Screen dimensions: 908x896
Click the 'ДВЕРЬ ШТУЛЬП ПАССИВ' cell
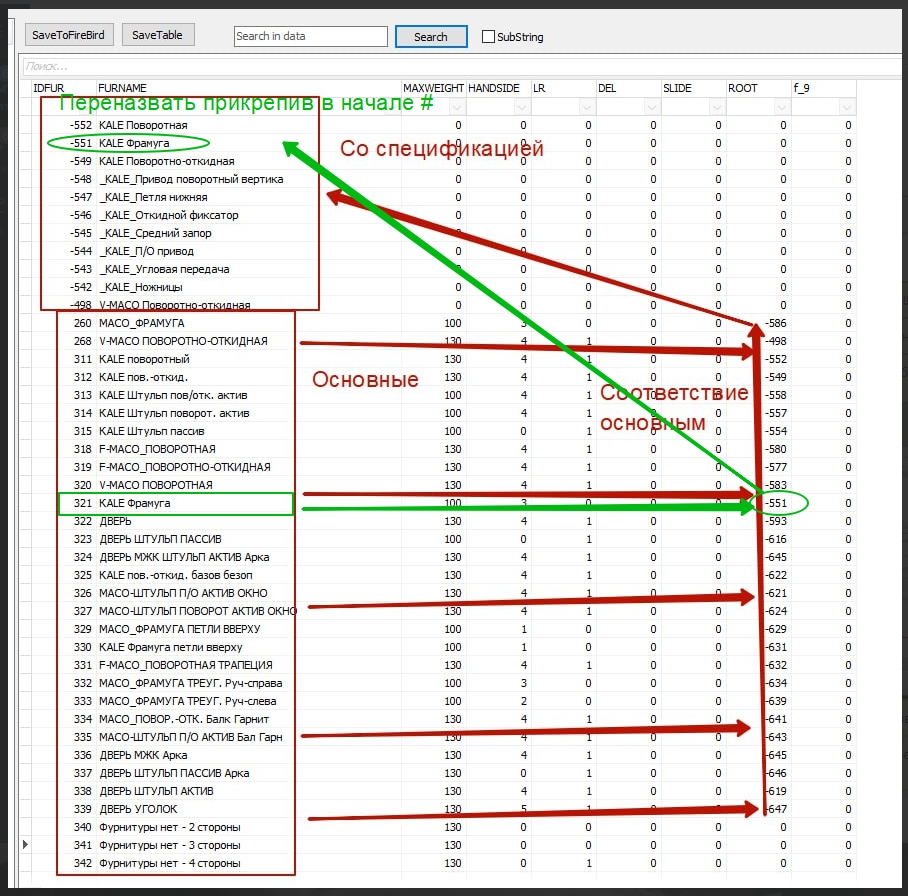click(x=160, y=539)
